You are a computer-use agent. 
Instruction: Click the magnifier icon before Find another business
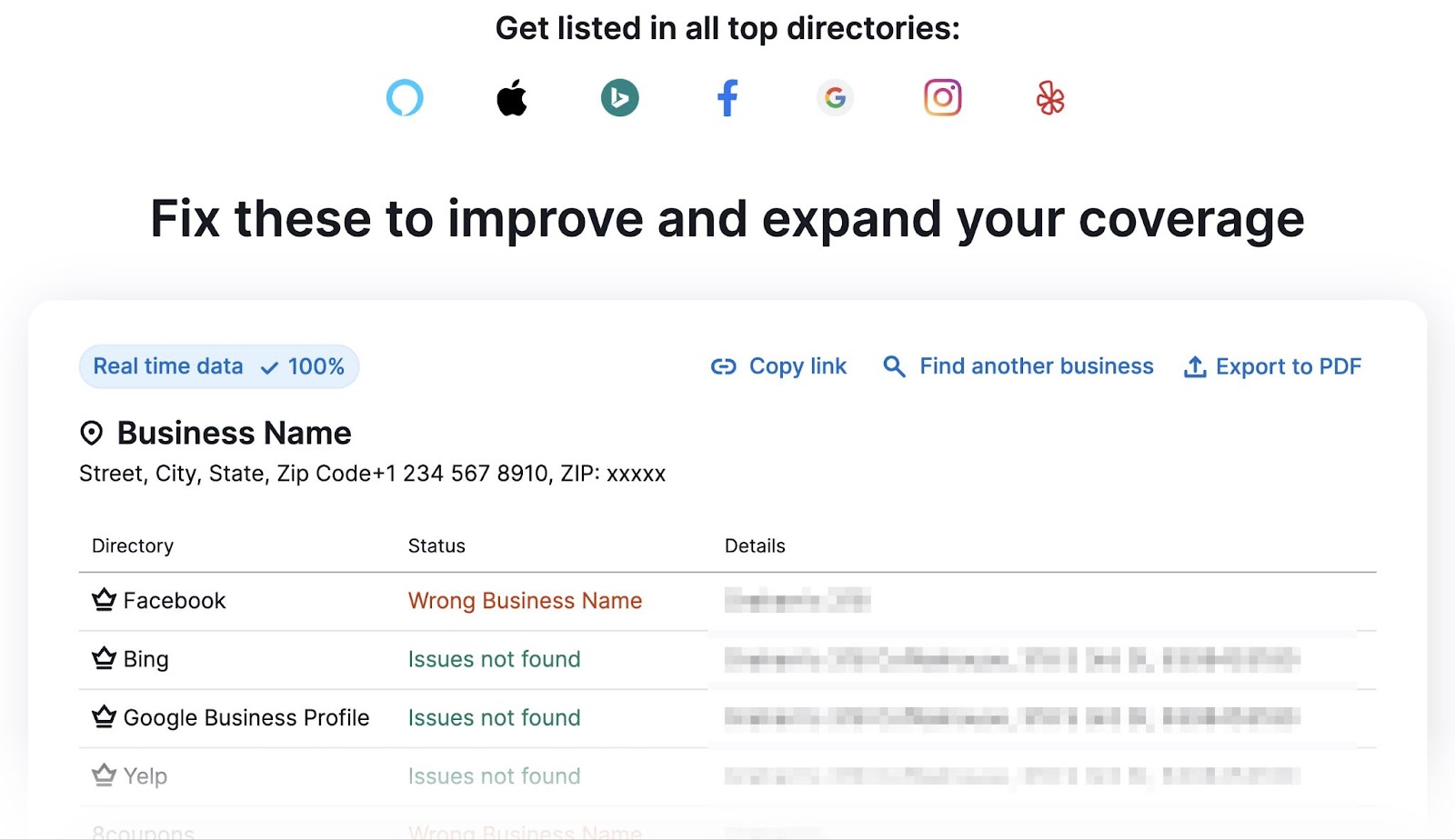894,366
